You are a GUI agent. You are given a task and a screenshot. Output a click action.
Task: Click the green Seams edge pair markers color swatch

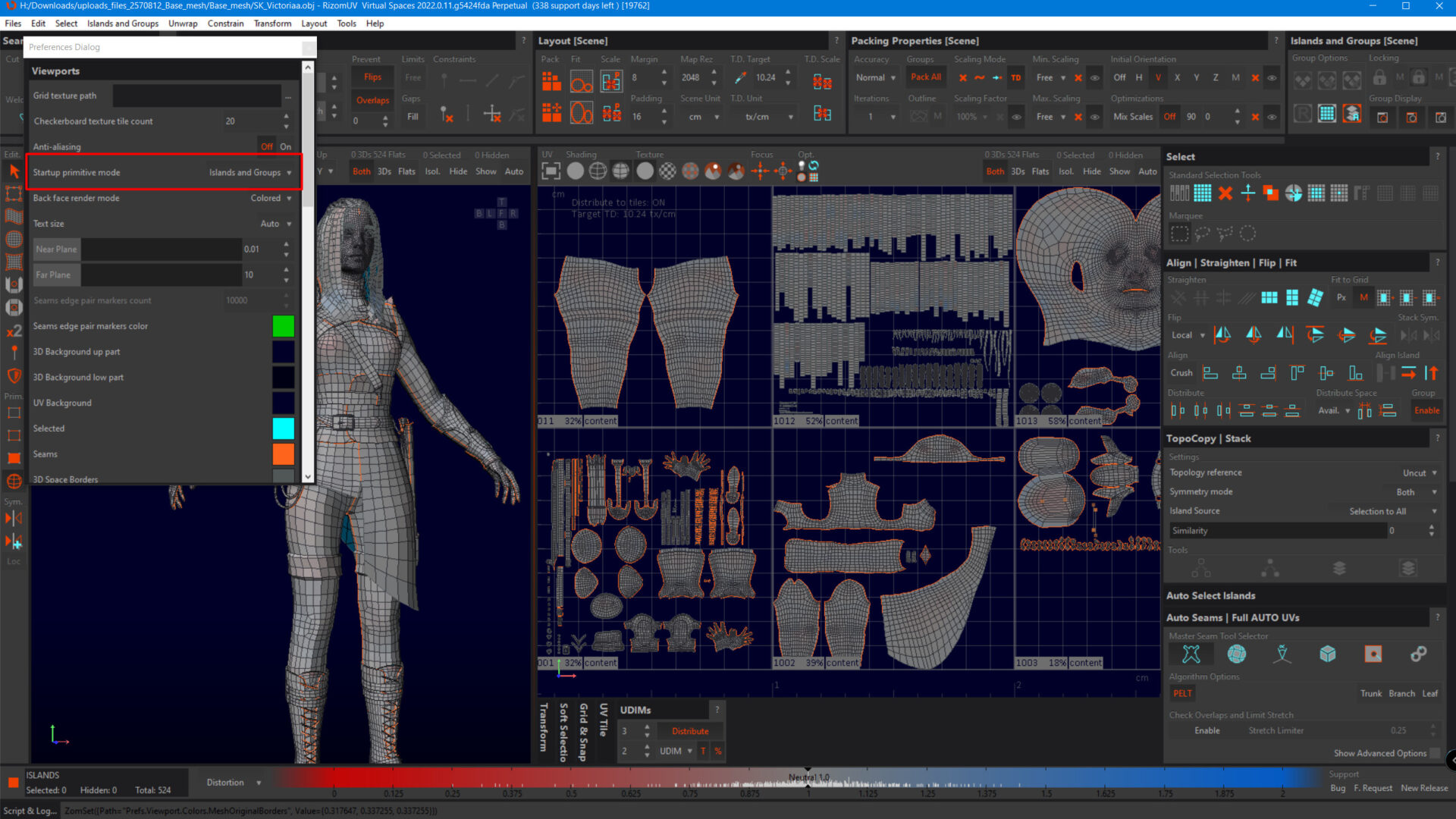coord(283,326)
